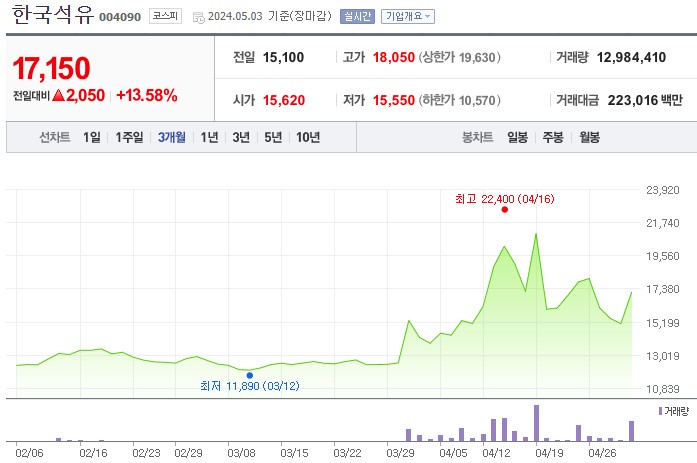
Task: Click the red 최고 22,400 marker dot
Action: (x=505, y=210)
